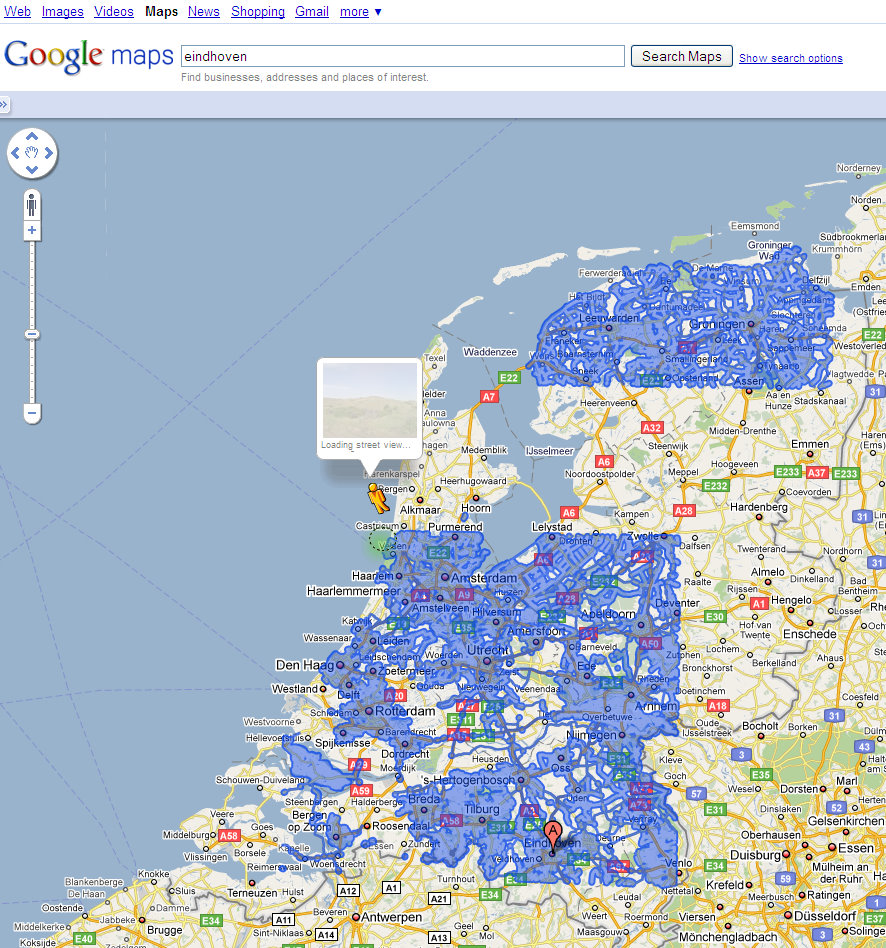This screenshot has height=948, width=886.
Task: Click the Nijmegen city label
Action: (x=591, y=735)
